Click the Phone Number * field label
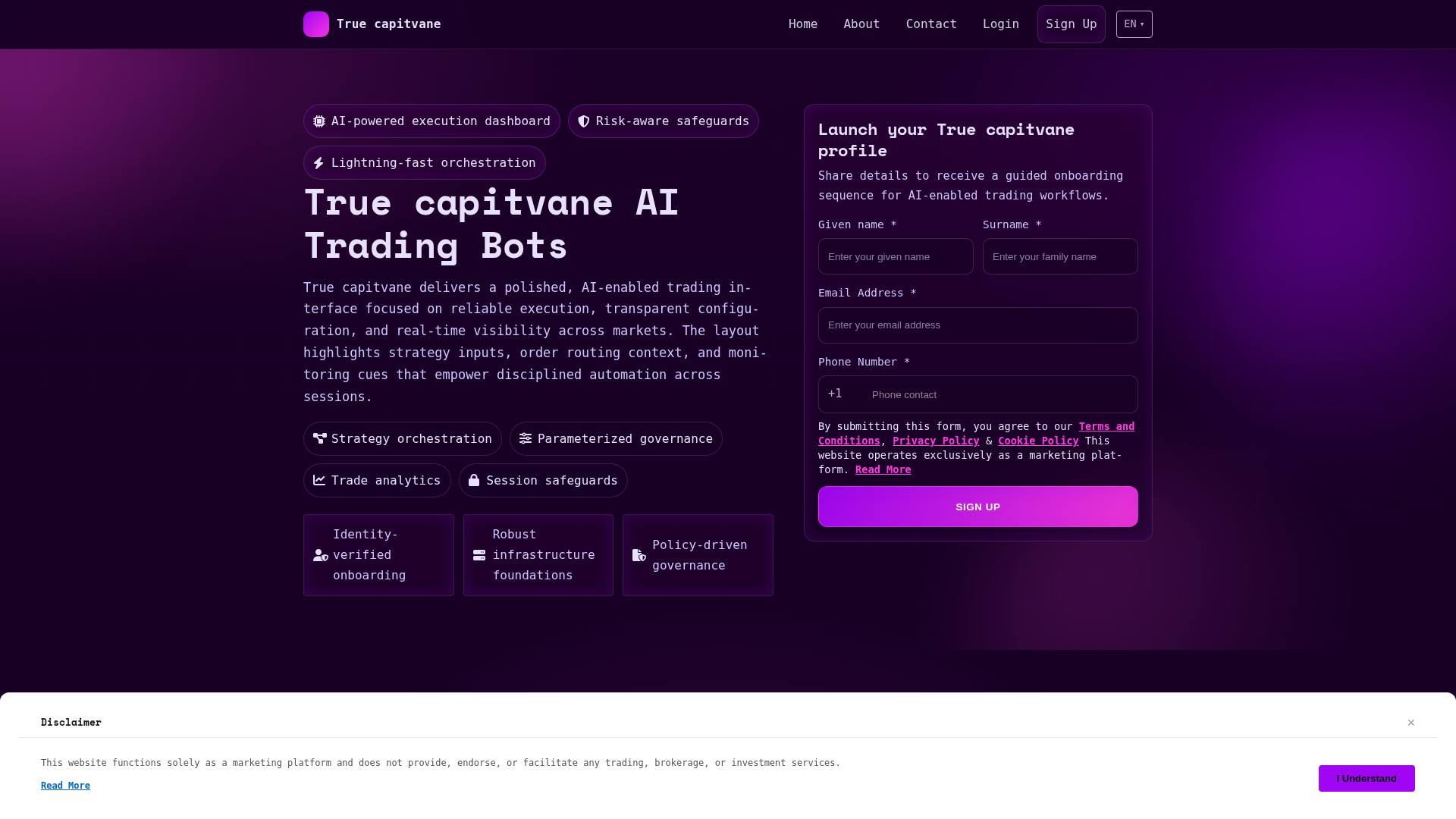This screenshot has width=1456, height=819. point(864,362)
